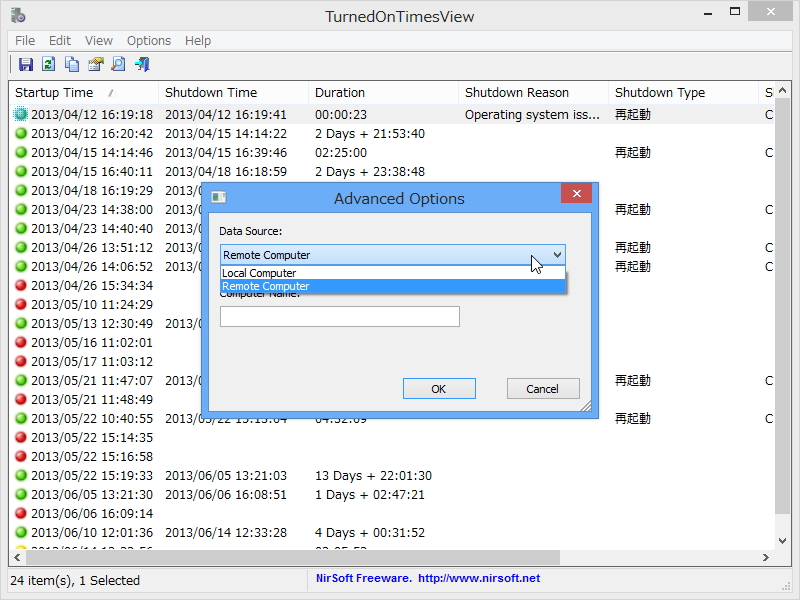This screenshot has height=600, width=800.
Task: Click red status icon for 2013/05/10 11:24:29
Action: [21, 305]
